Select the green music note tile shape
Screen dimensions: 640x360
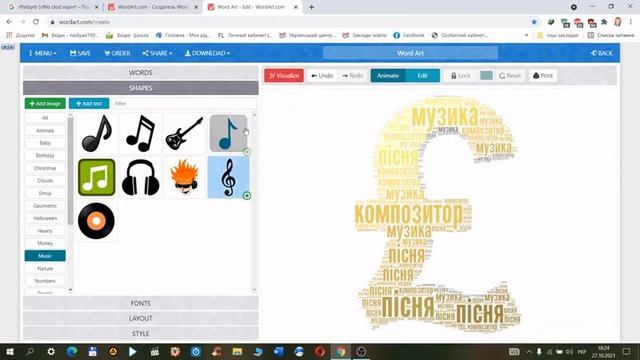click(97, 178)
